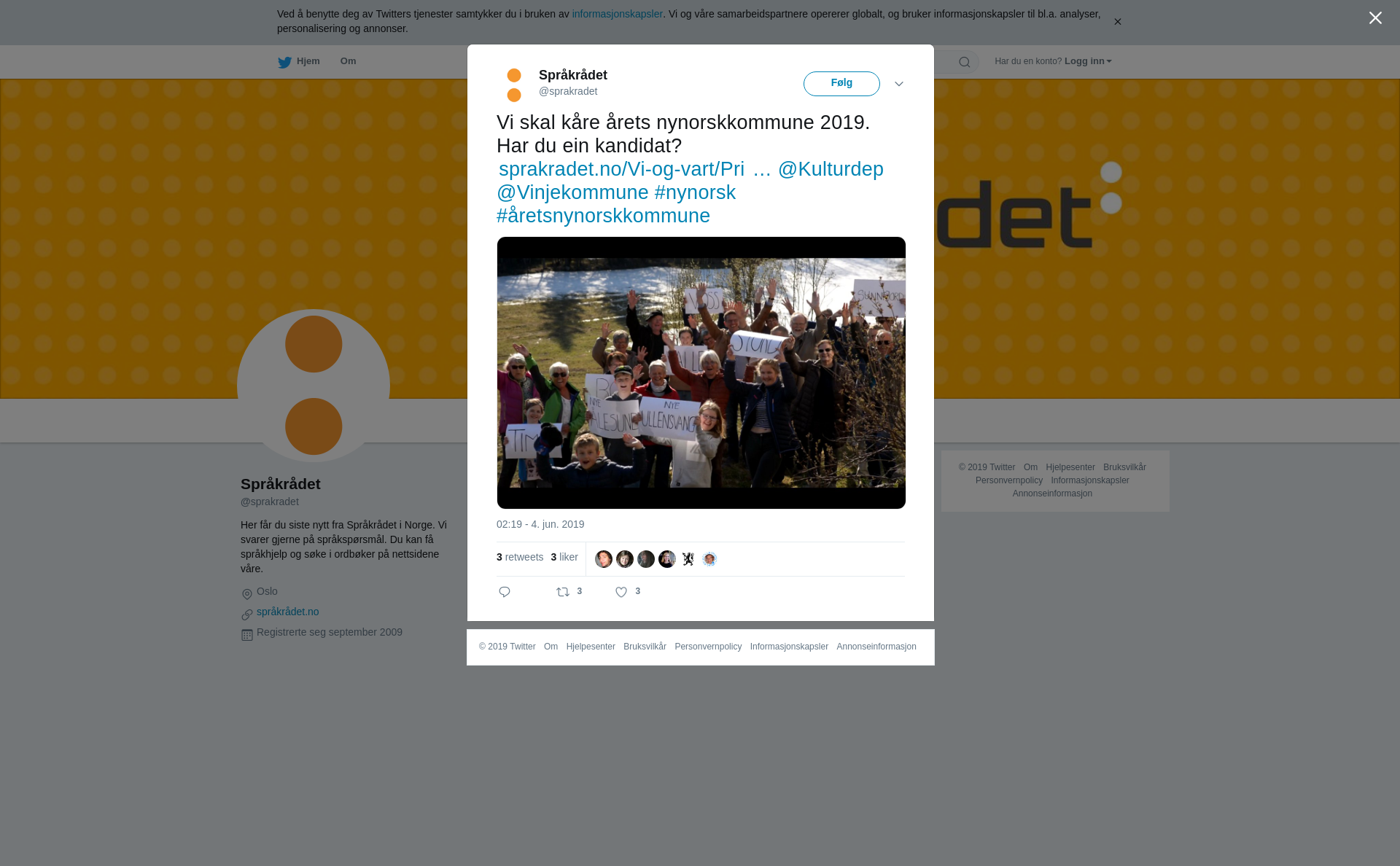Open the Om menu item
Viewport: 1400px width, 866px height.
[x=348, y=61]
